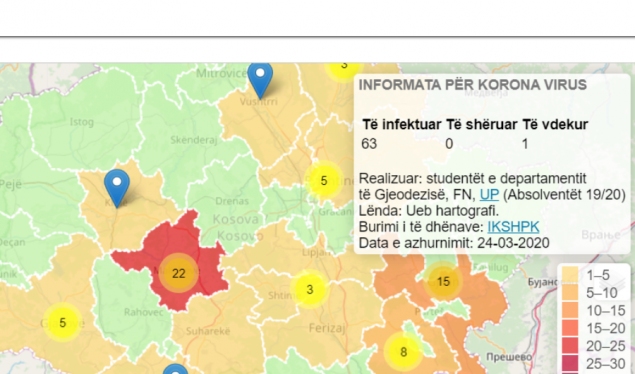Open the IKSHPK data source link
Viewport: 635px width, 374px height.
click(x=513, y=227)
